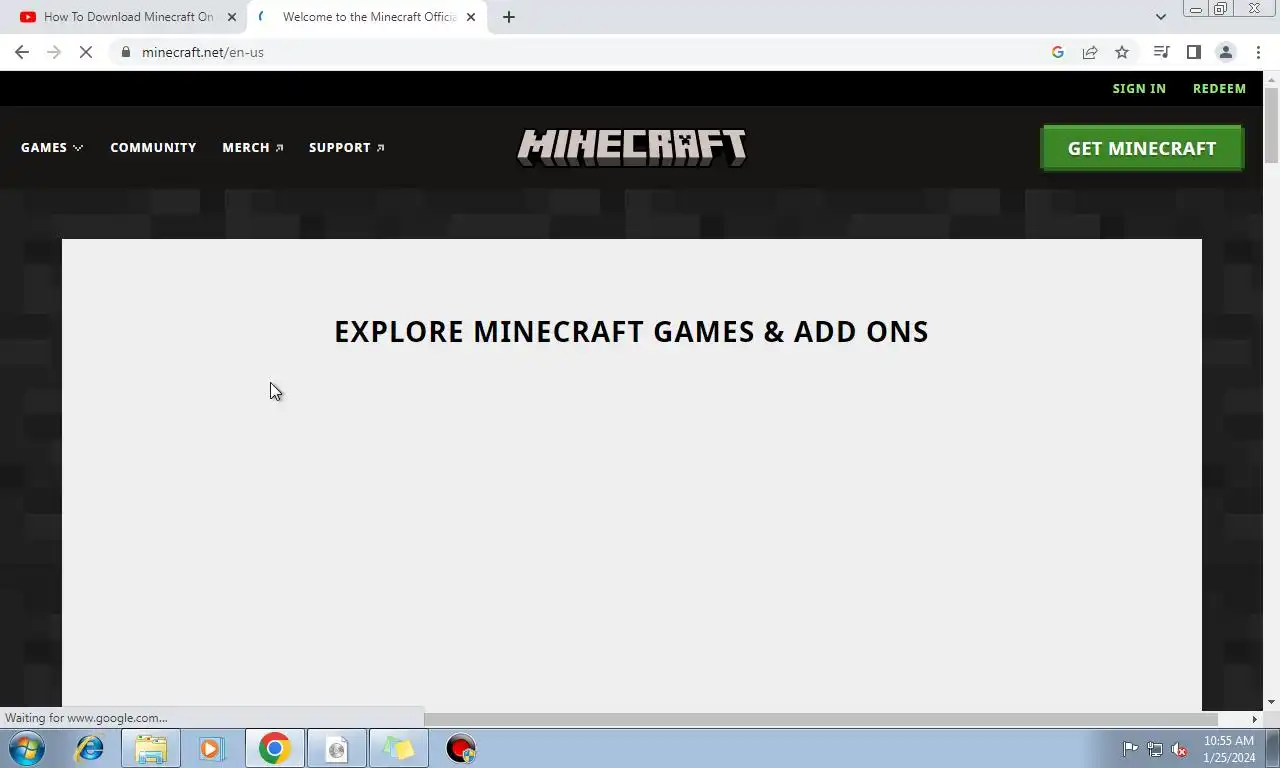Switch to the YouTube How To Download tab
Screen dimensions: 1280x768
tap(128, 17)
